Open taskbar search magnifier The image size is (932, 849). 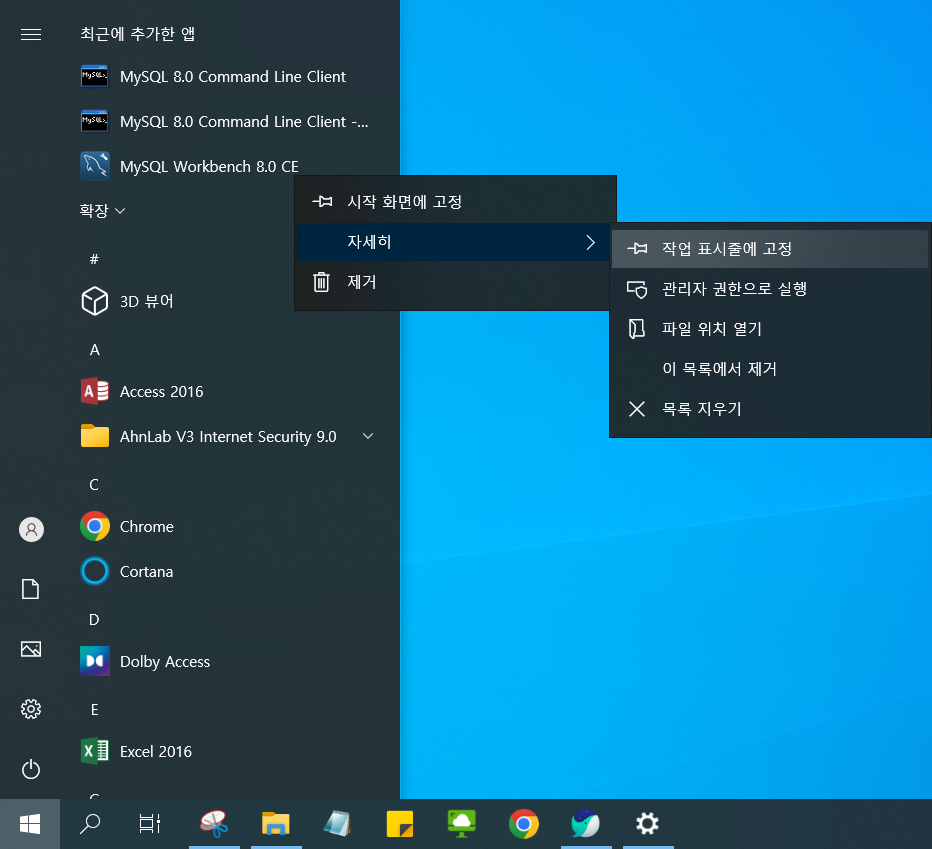[90, 824]
